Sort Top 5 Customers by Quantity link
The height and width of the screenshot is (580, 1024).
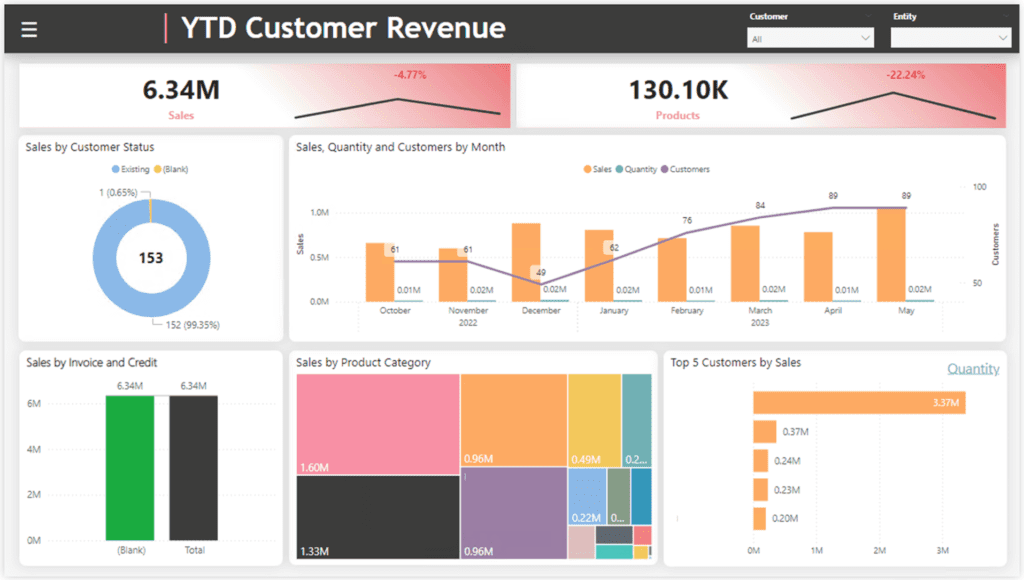click(973, 368)
